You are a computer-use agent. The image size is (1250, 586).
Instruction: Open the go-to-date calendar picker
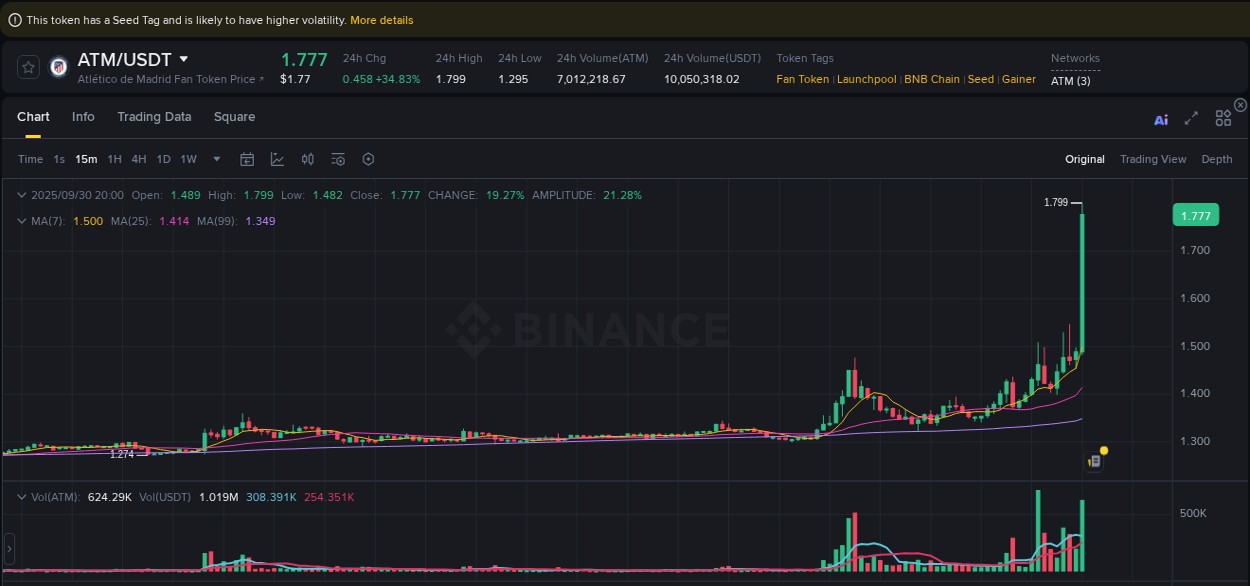click(x=247, y=159)
